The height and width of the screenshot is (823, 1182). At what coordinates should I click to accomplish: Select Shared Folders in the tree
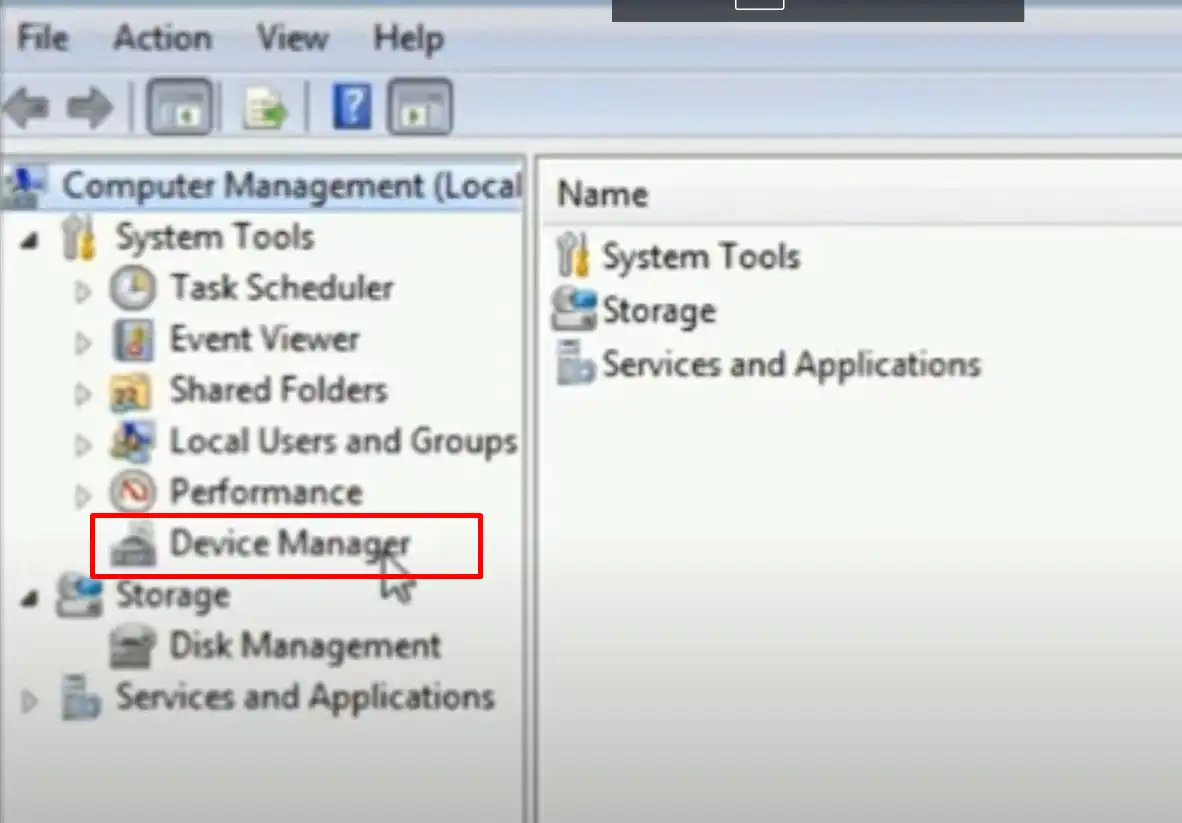tap(279, 390)
